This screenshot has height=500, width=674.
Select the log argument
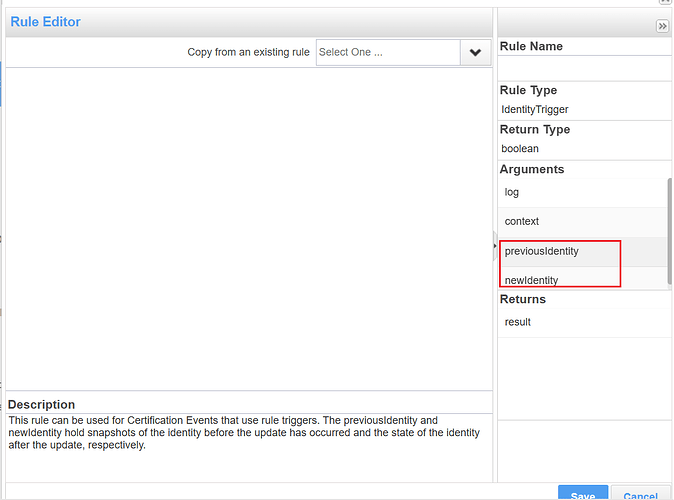[512, 192]
